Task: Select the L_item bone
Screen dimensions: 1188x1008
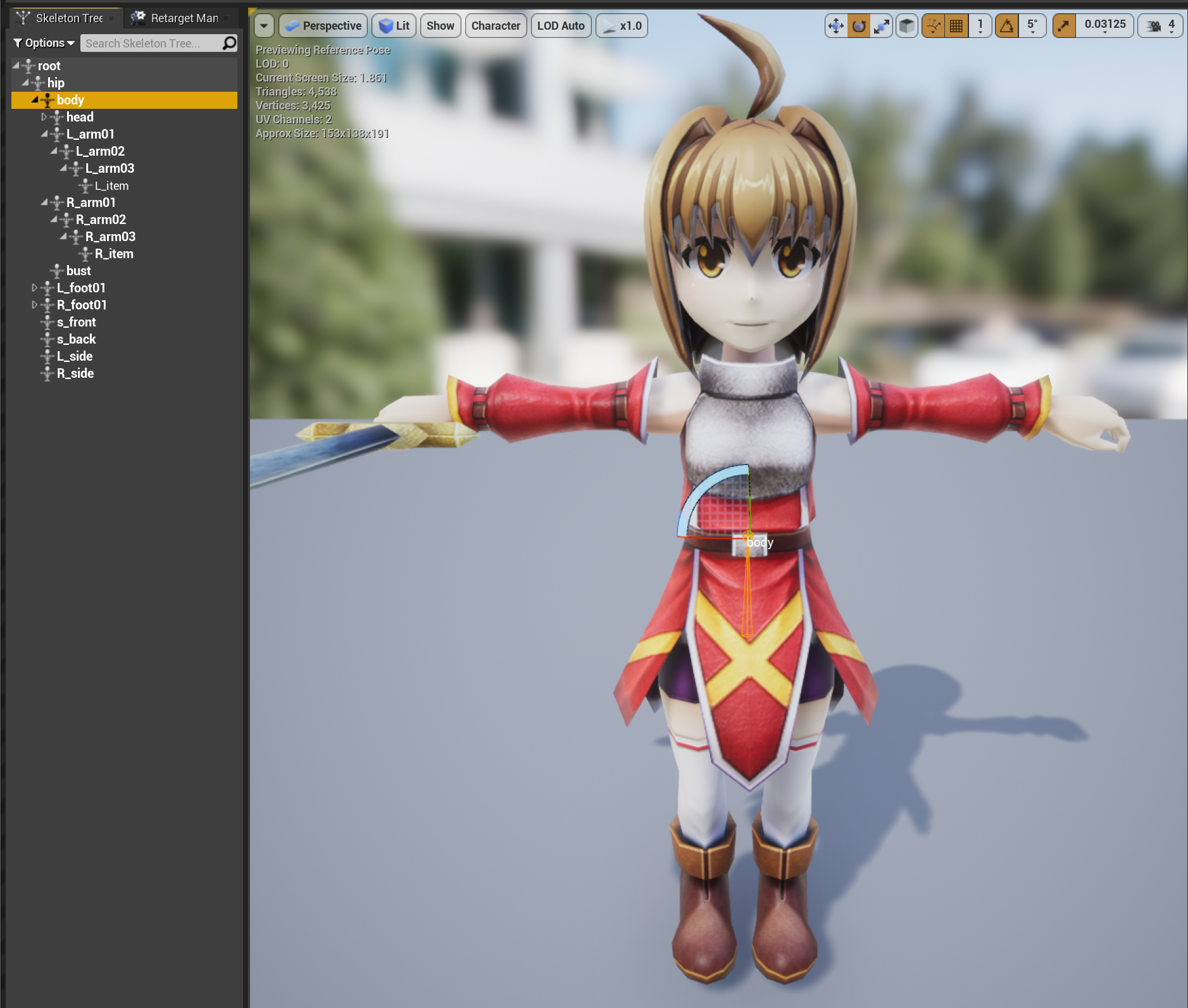Action: click(111, 185)
